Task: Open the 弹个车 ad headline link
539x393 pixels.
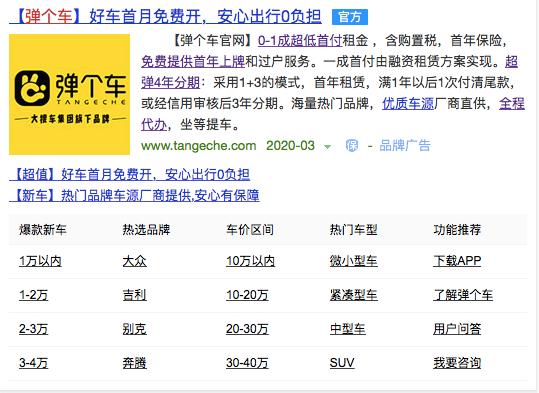Action: coord(165,17)
